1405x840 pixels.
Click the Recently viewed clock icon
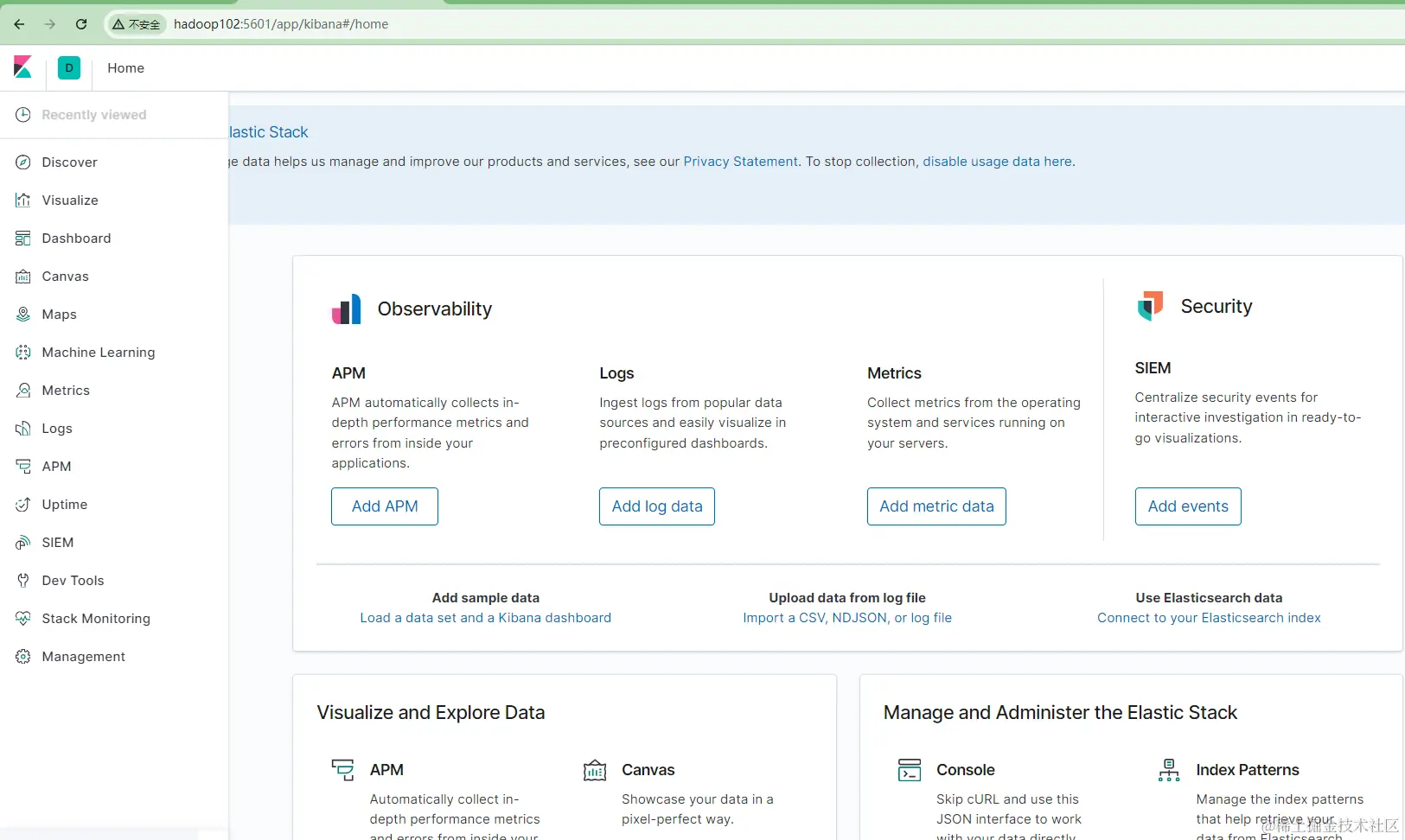[23, 115]
